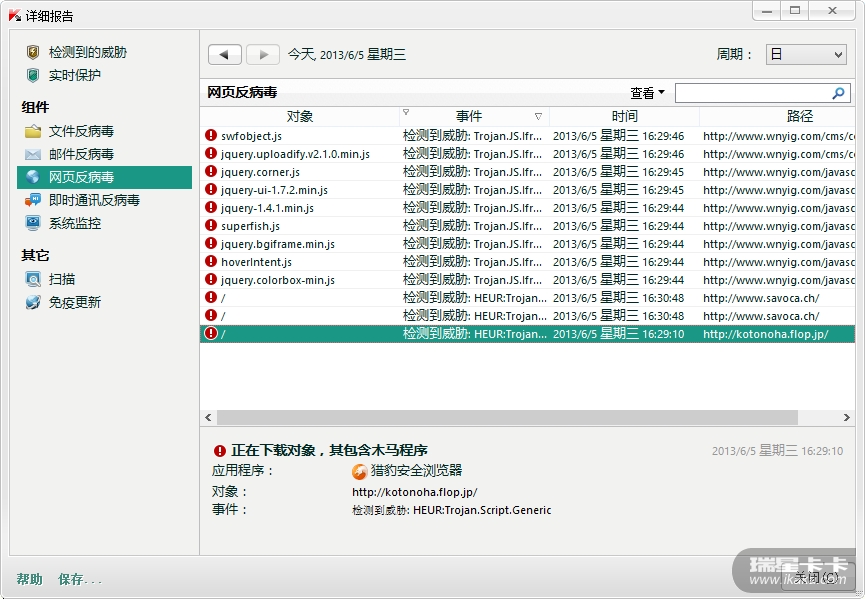The height and width of the screenshot is (599, 865).
Task: Select the jquery.bgiframe.min.js row
Action: (x=527, y=243)
